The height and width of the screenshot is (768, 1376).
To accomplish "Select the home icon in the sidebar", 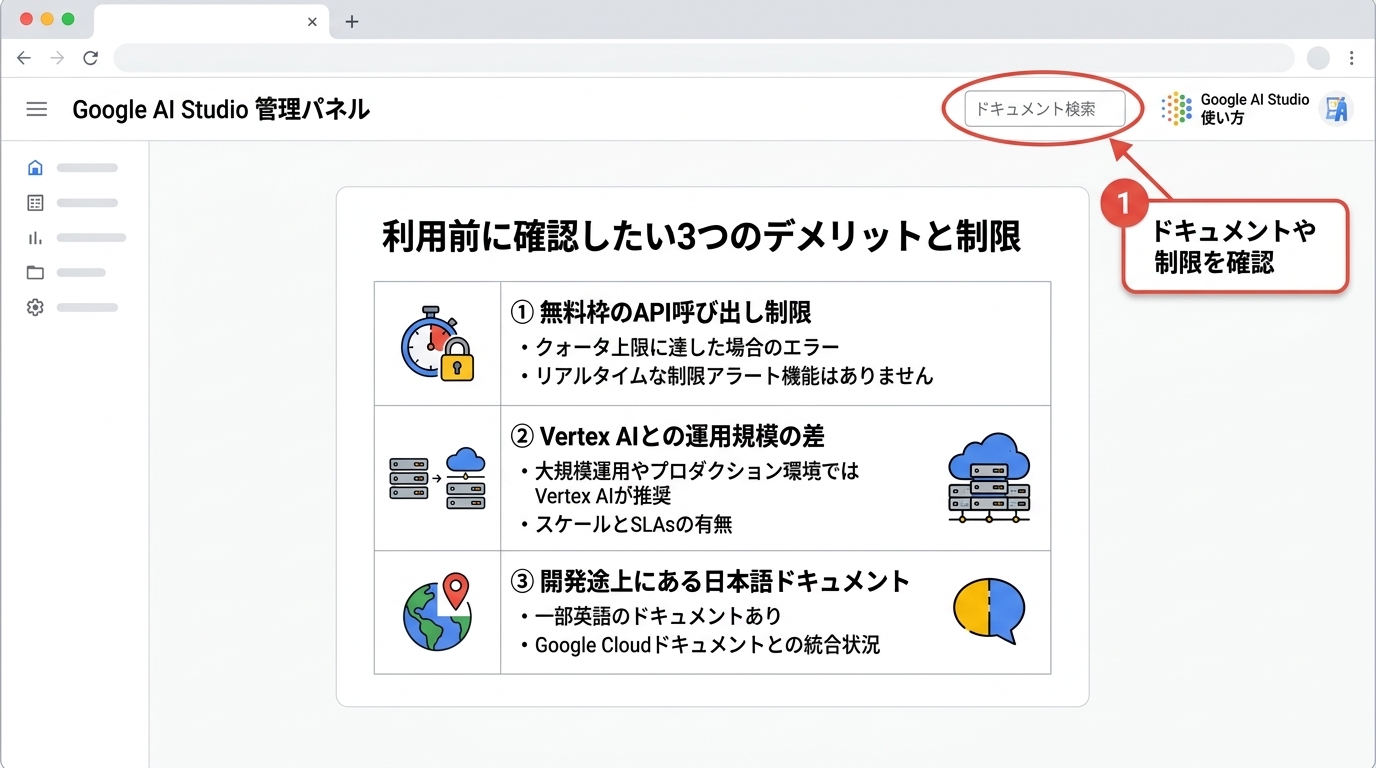I will coord(35,167).
